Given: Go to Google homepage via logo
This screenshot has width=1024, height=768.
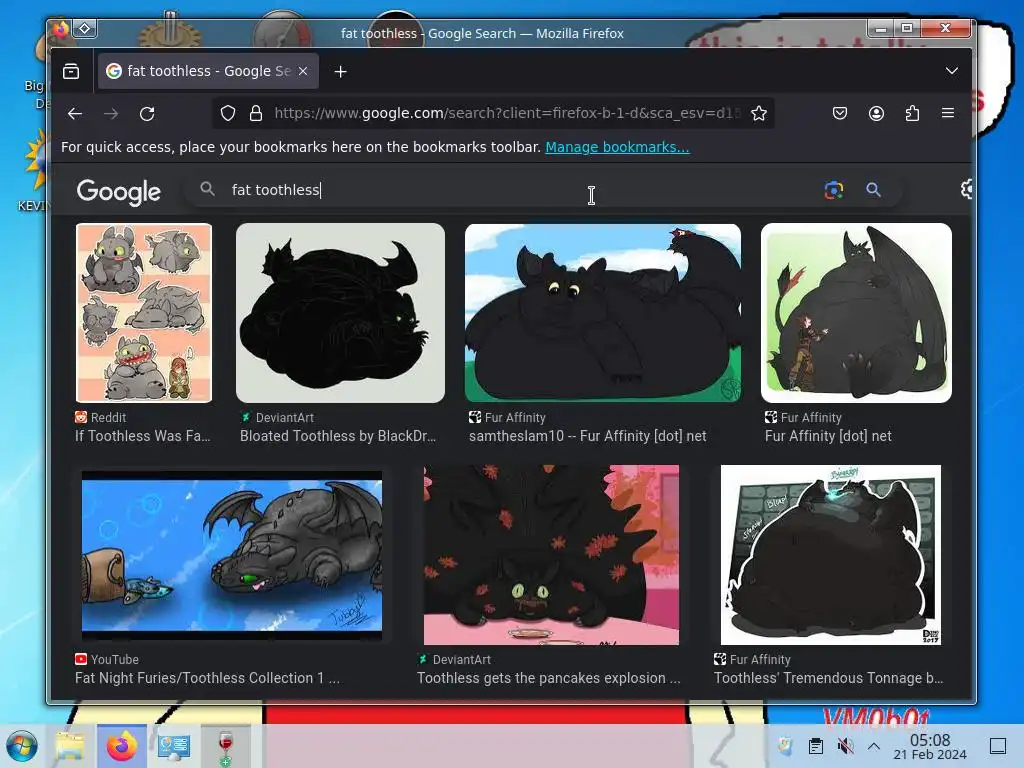Looking at the screenshot, I should point(119,191).
